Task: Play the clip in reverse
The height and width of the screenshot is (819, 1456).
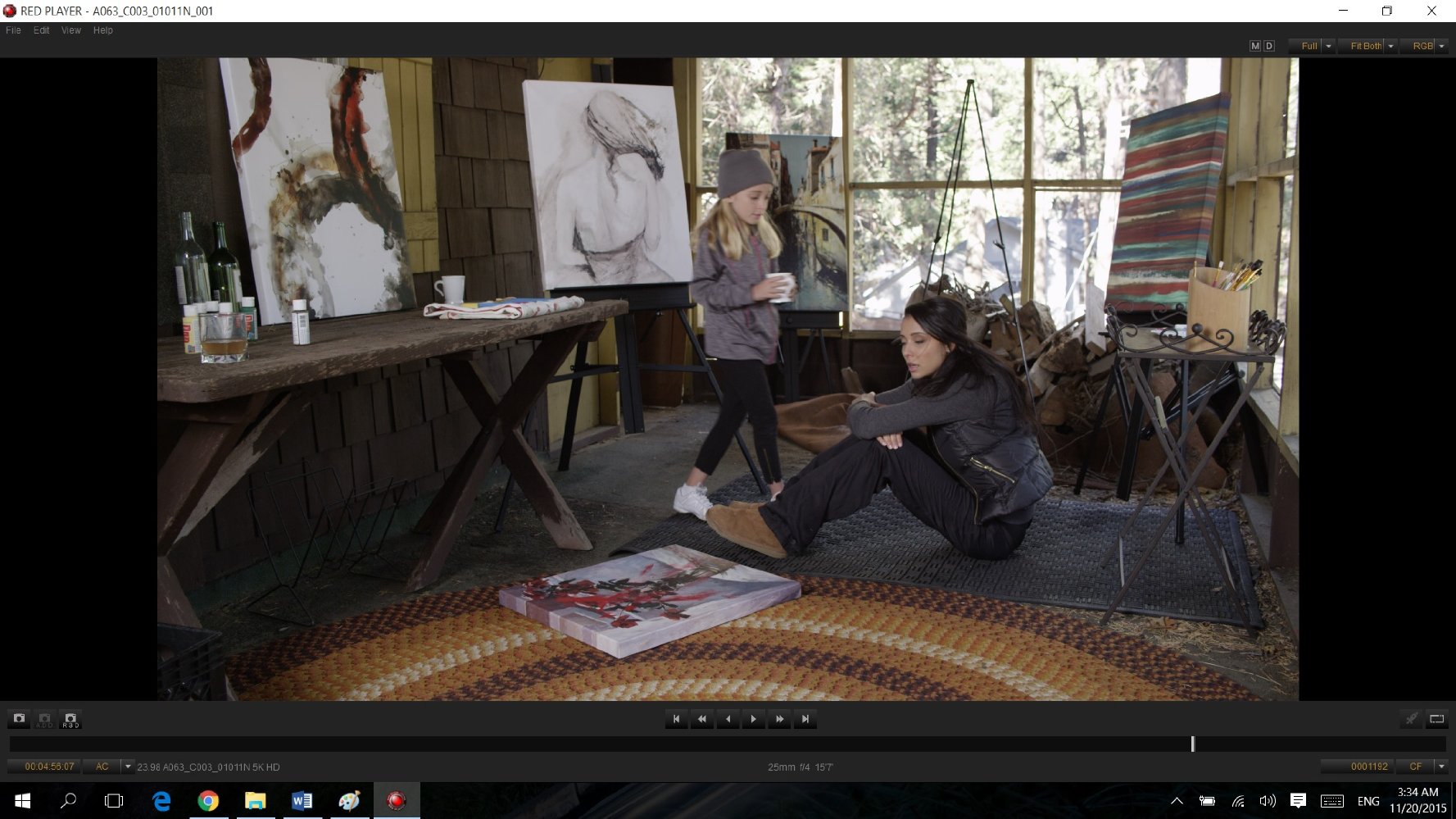Action: [728, 719]
